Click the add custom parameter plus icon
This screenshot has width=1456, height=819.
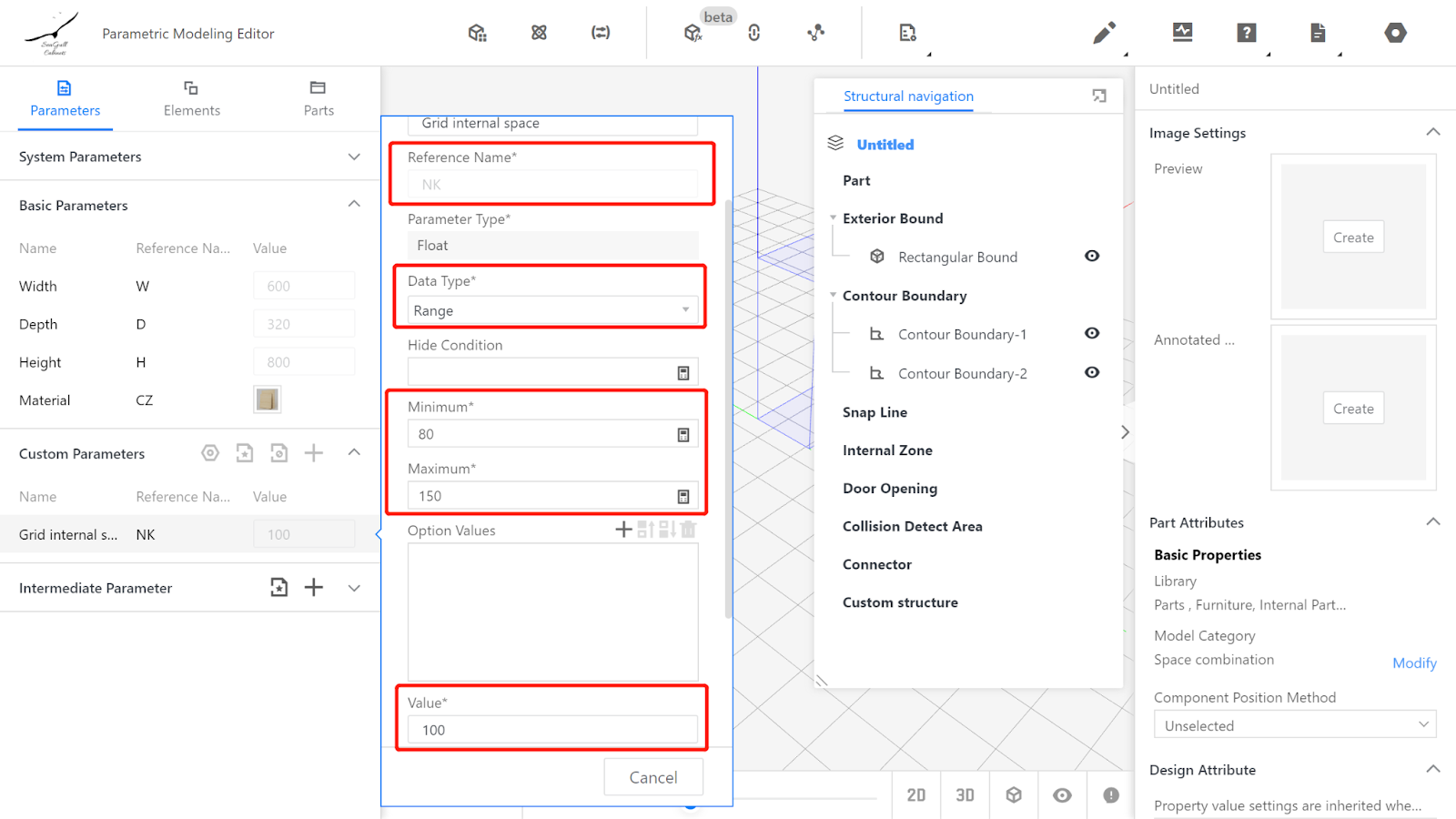[314, 453]
